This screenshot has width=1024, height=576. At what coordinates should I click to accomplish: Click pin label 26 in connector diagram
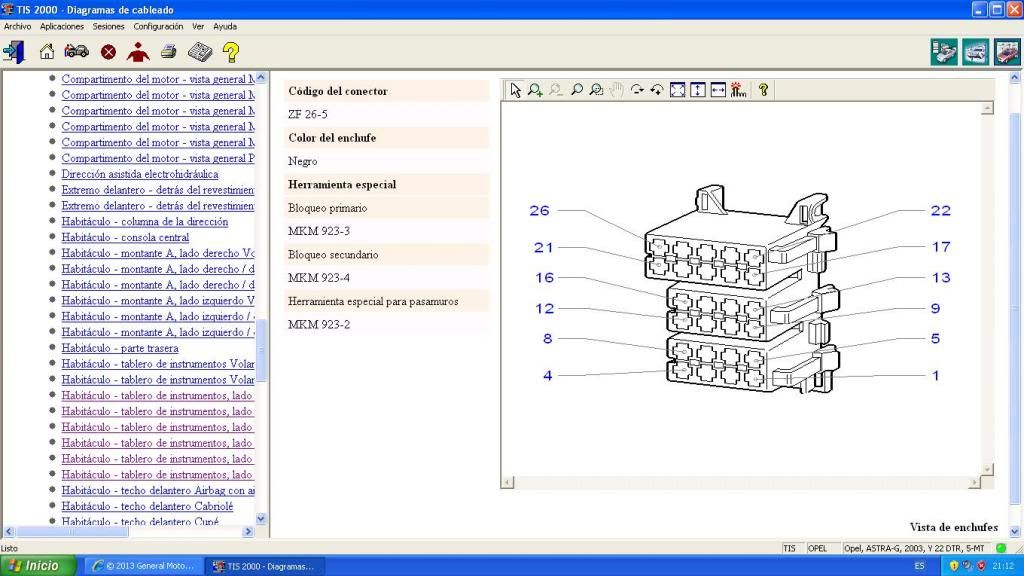point(539,210)
